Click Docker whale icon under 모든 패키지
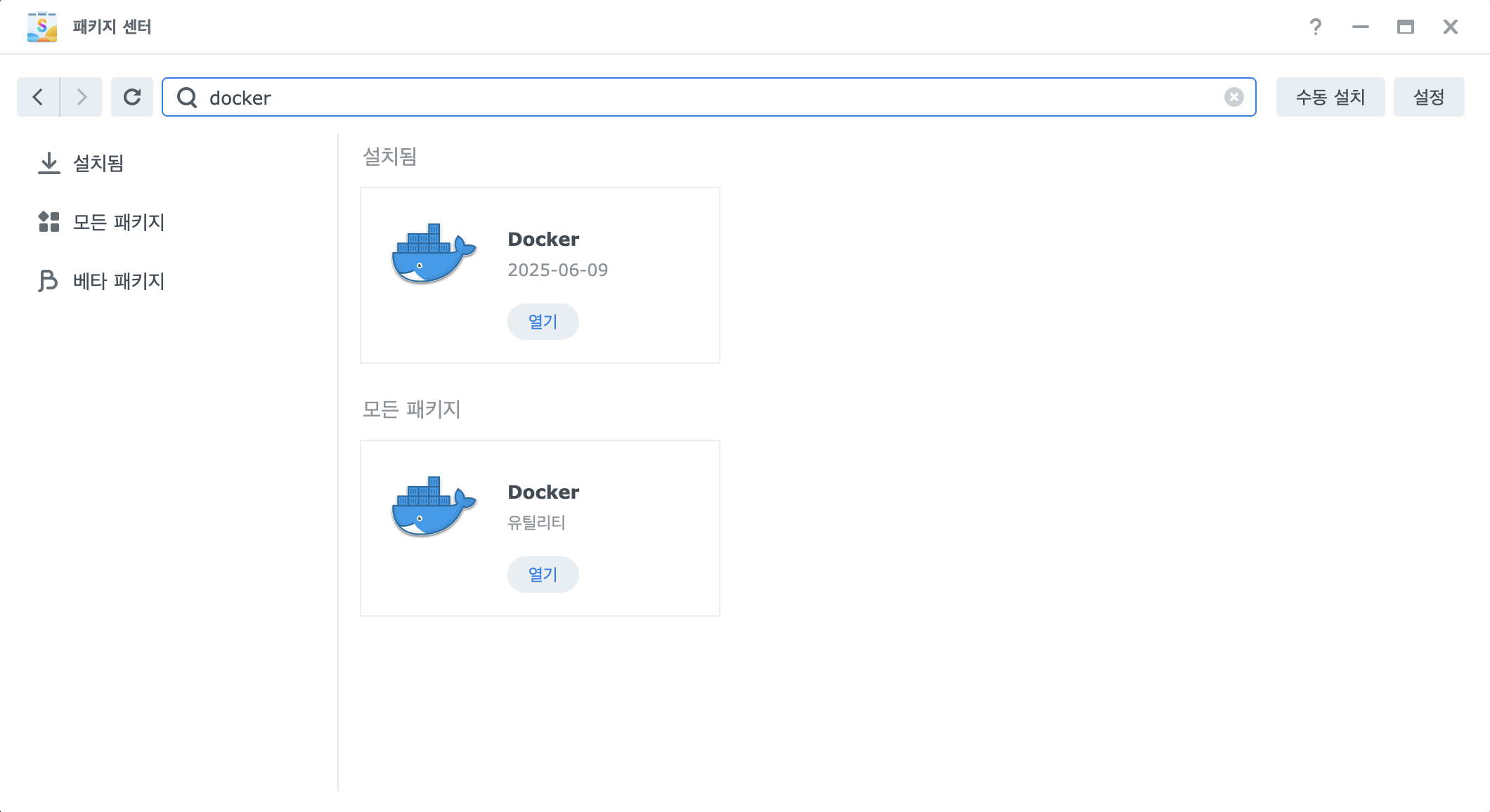Viewport: 1490px width, 812px height. pyautogui.click(x=433, y=506)
